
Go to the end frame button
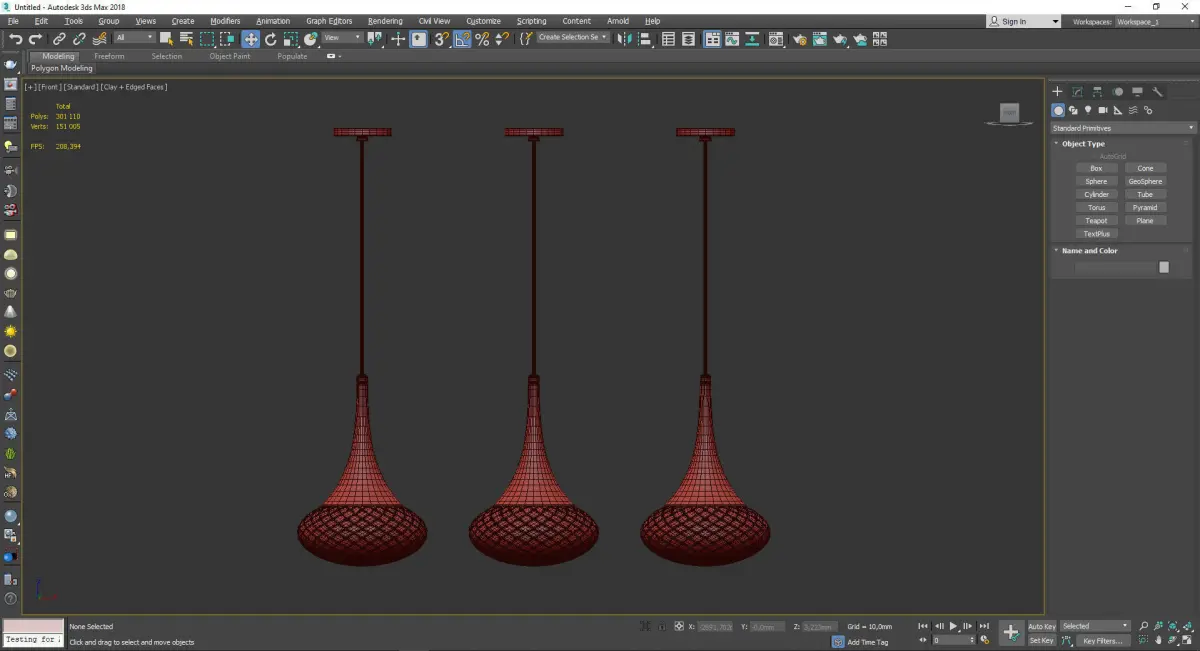(984, 626)
